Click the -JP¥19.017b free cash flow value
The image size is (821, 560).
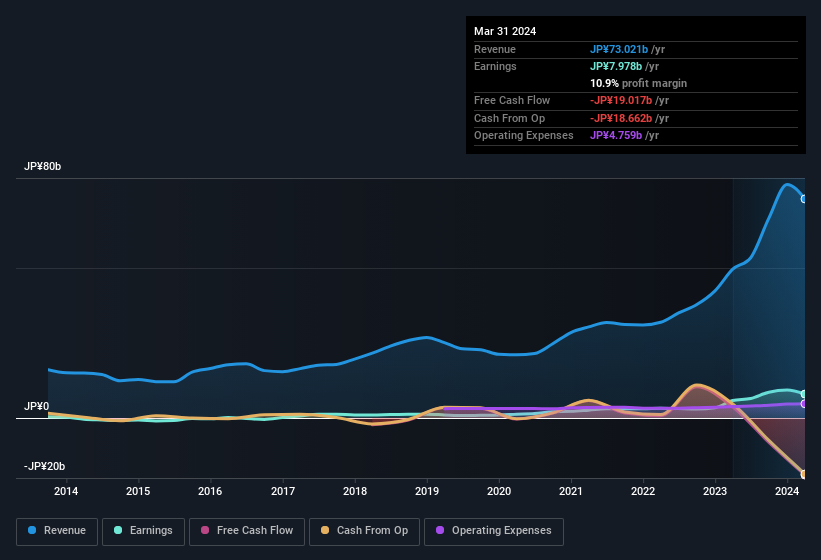coord(621,100)
